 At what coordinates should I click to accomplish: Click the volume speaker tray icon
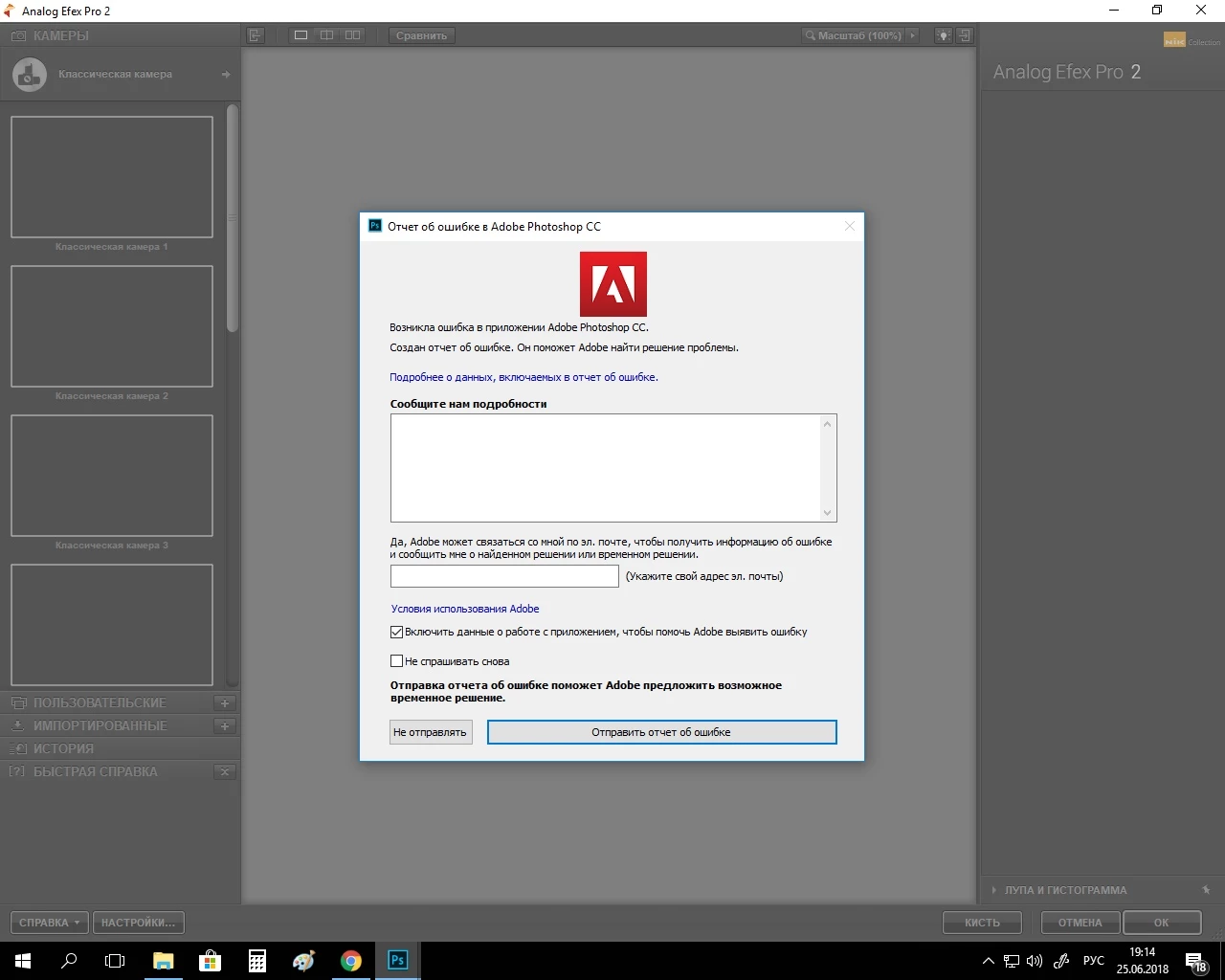tap(1035, 961)
